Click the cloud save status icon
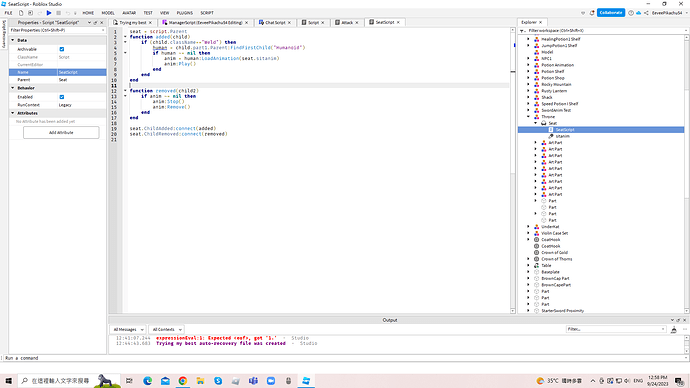 [x=639, y=13]
